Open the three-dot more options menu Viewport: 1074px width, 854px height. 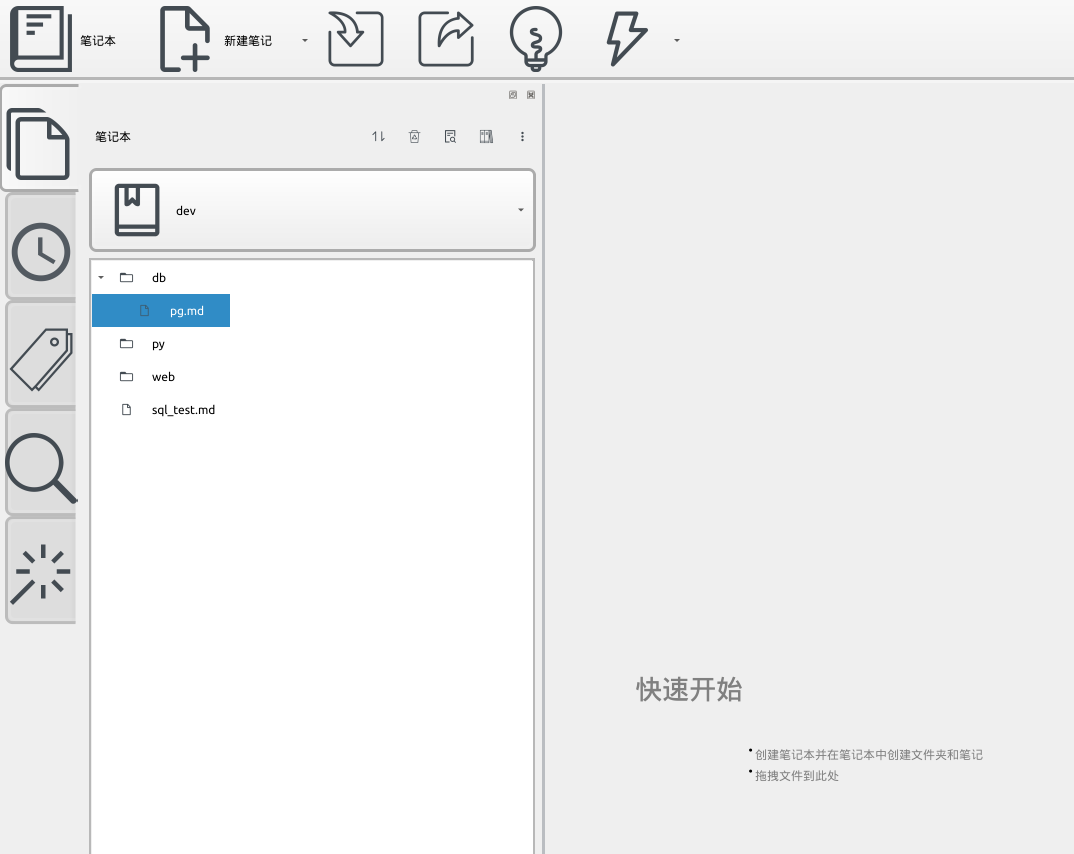point(522,136)
